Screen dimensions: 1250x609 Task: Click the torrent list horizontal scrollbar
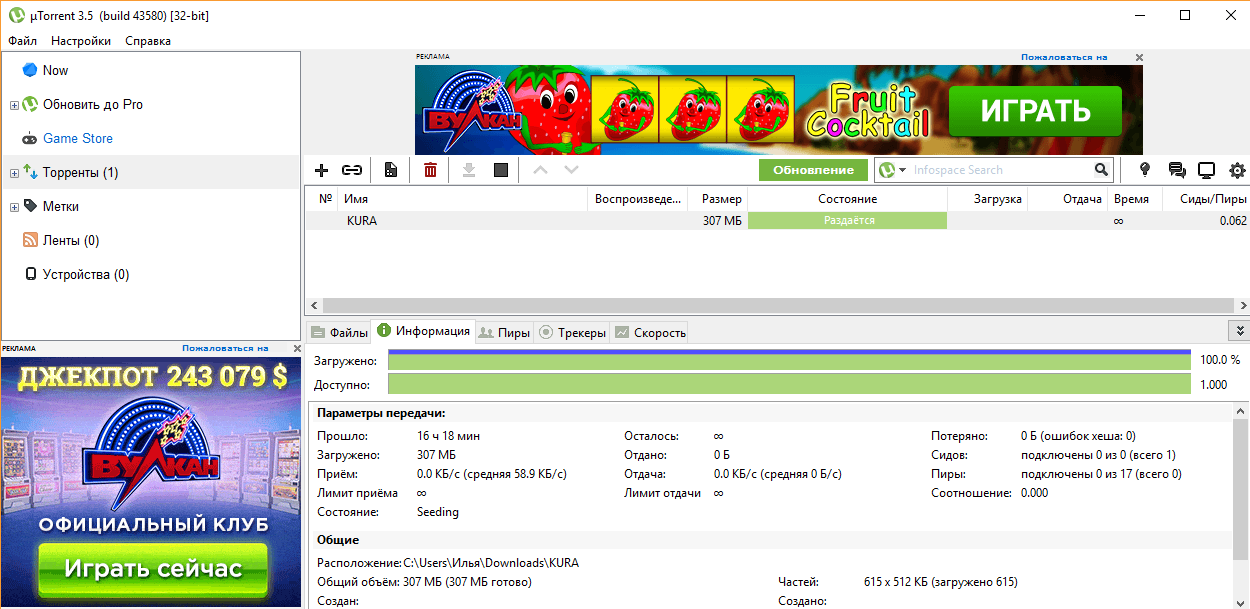coord(777,305)
